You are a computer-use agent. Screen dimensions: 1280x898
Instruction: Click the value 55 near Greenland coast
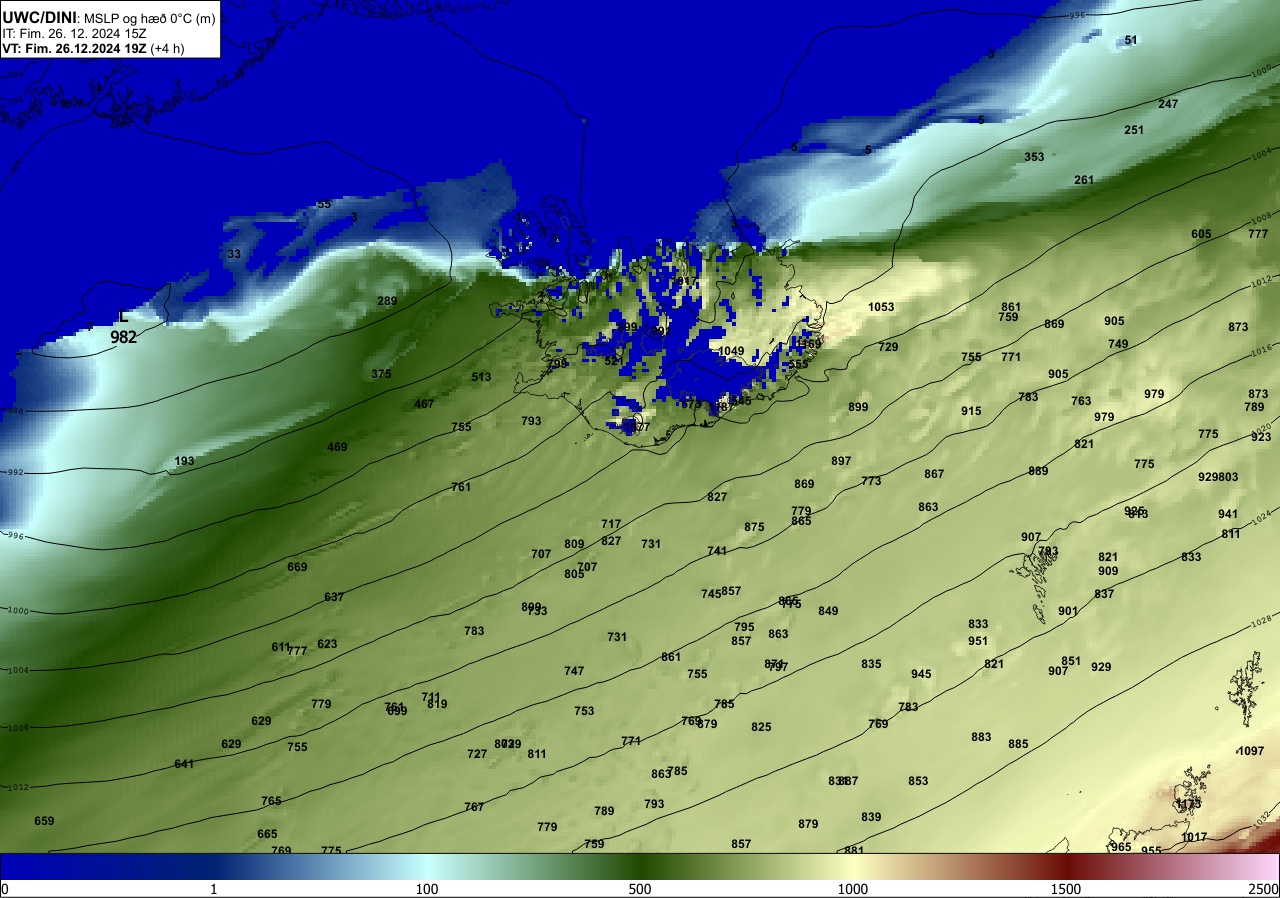click(x=324, y=204)
